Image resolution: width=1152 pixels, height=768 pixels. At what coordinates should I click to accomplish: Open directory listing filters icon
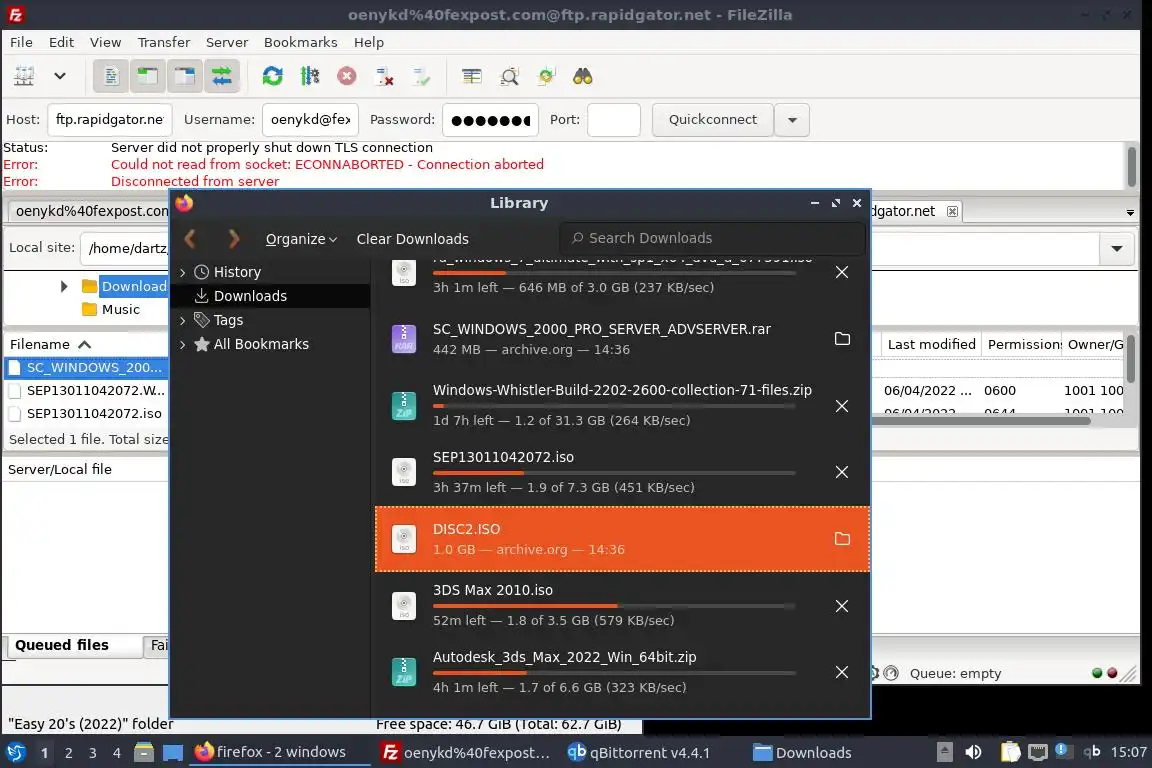pyautogui.click(x=472, y=76)
